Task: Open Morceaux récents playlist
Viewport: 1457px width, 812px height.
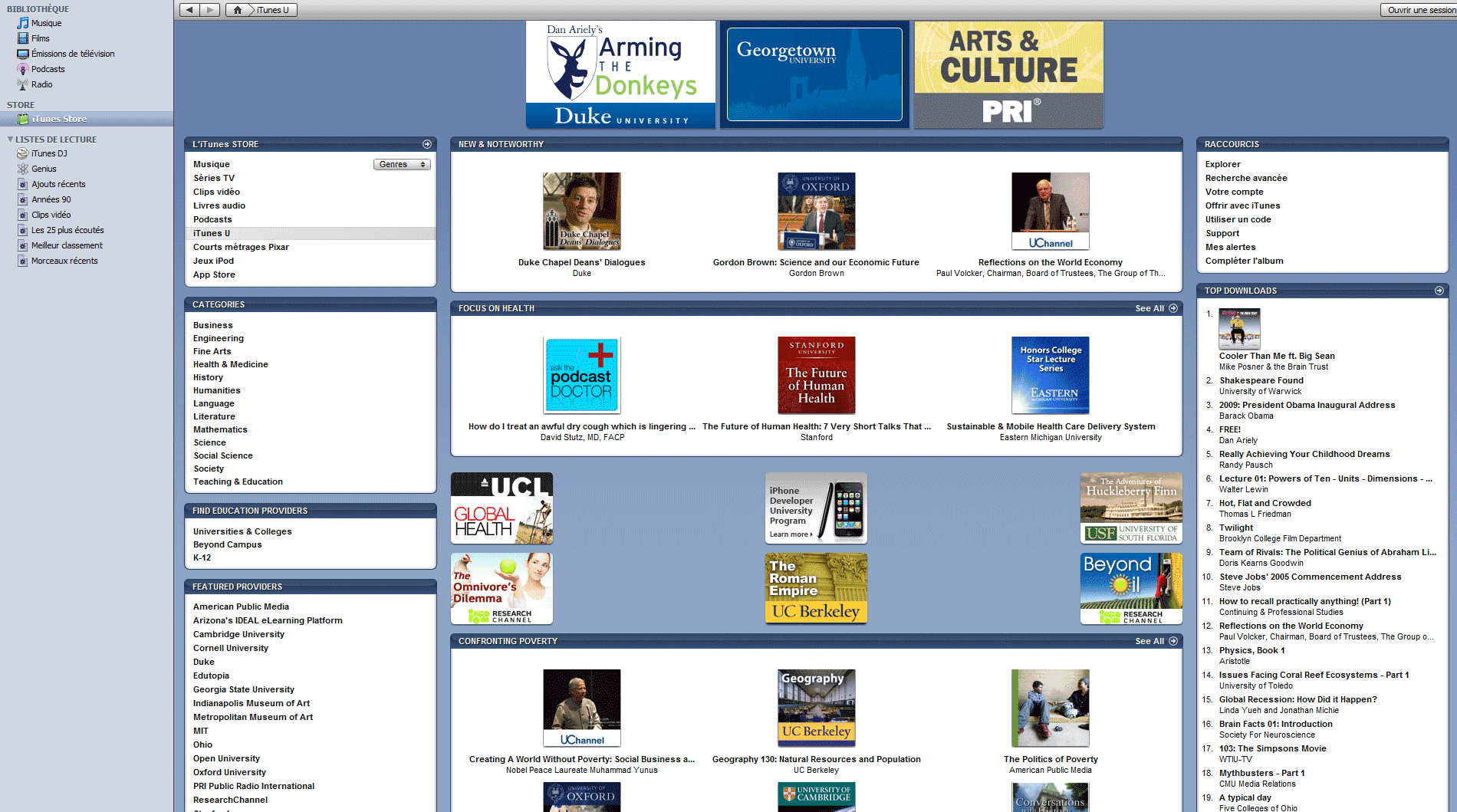Action: point(64,261)
